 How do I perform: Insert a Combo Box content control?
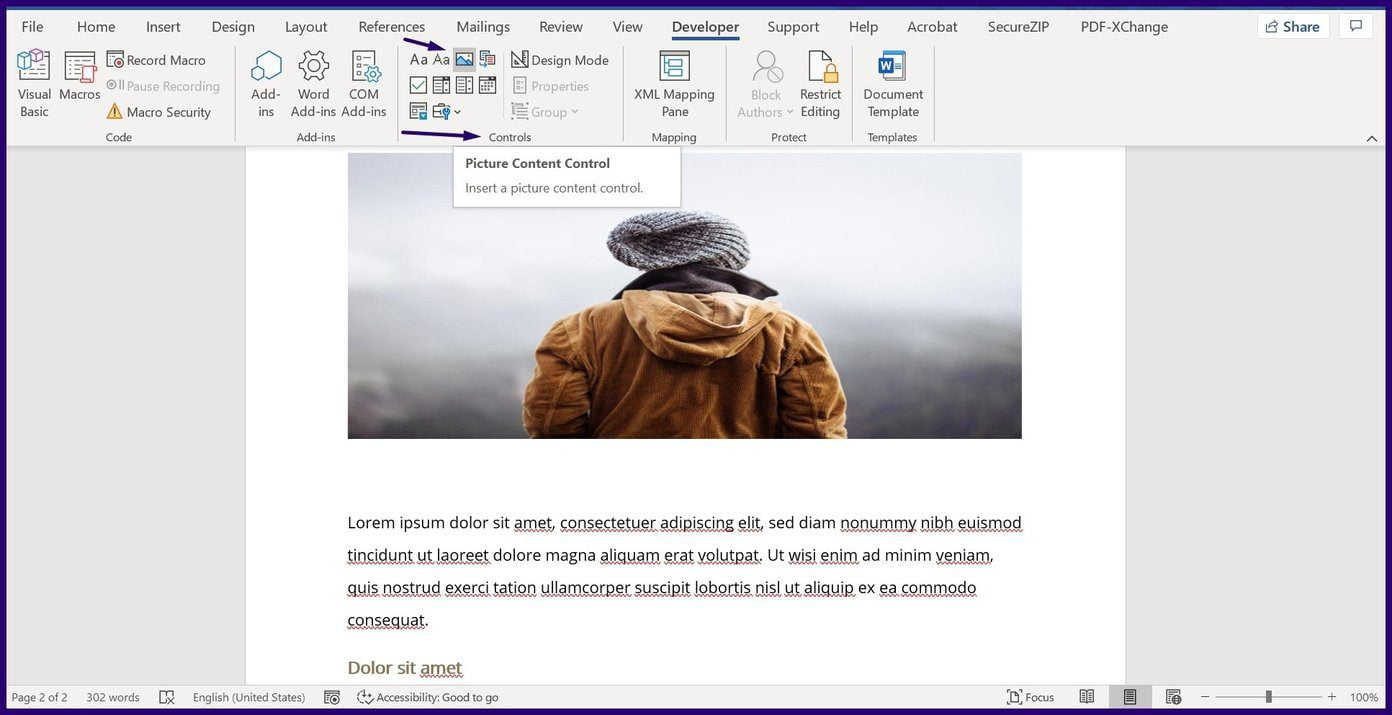pyautogui.click(x=441, y=85)
